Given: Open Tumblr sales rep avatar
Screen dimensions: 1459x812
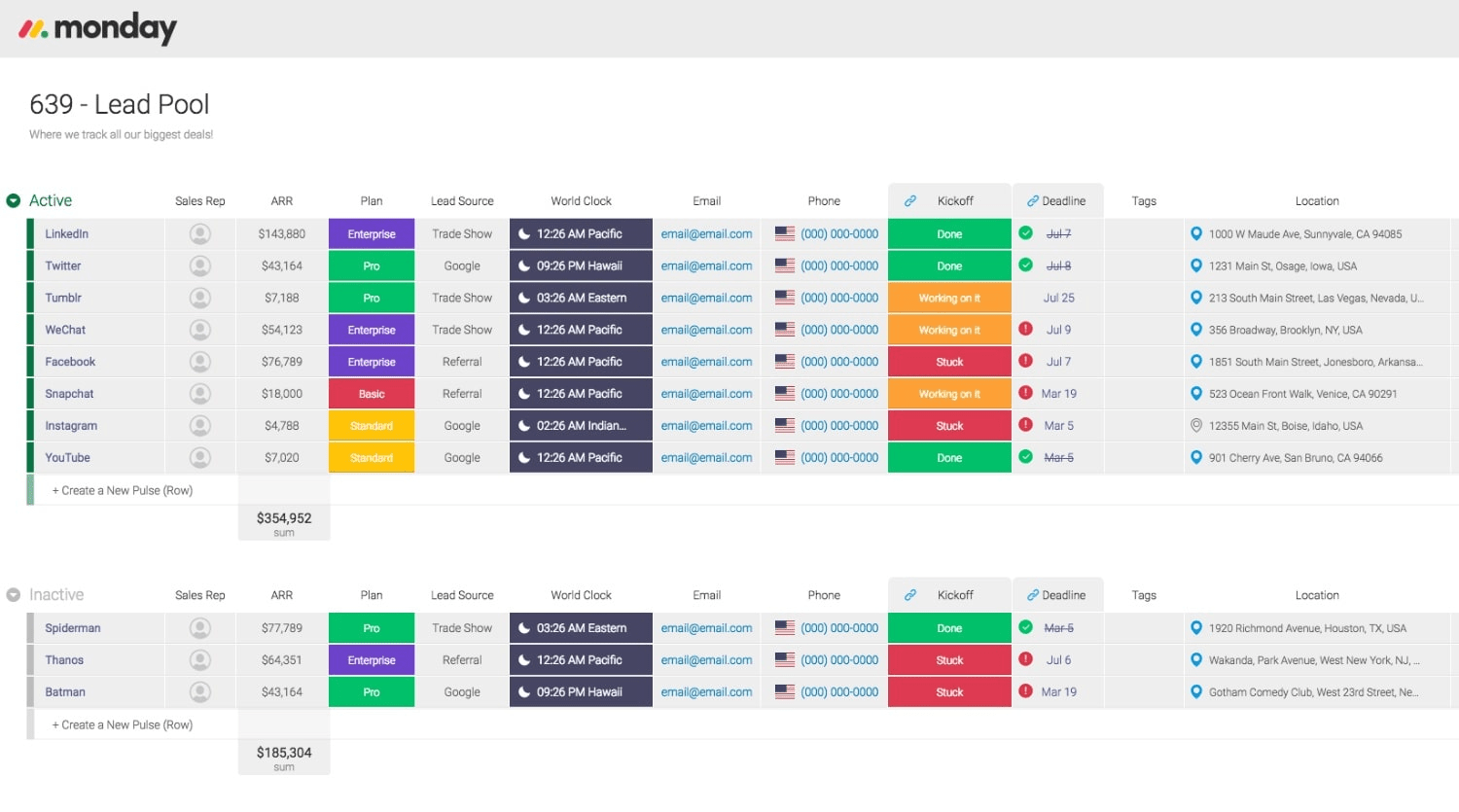Looking at the screenshot, I should point(200,298).
